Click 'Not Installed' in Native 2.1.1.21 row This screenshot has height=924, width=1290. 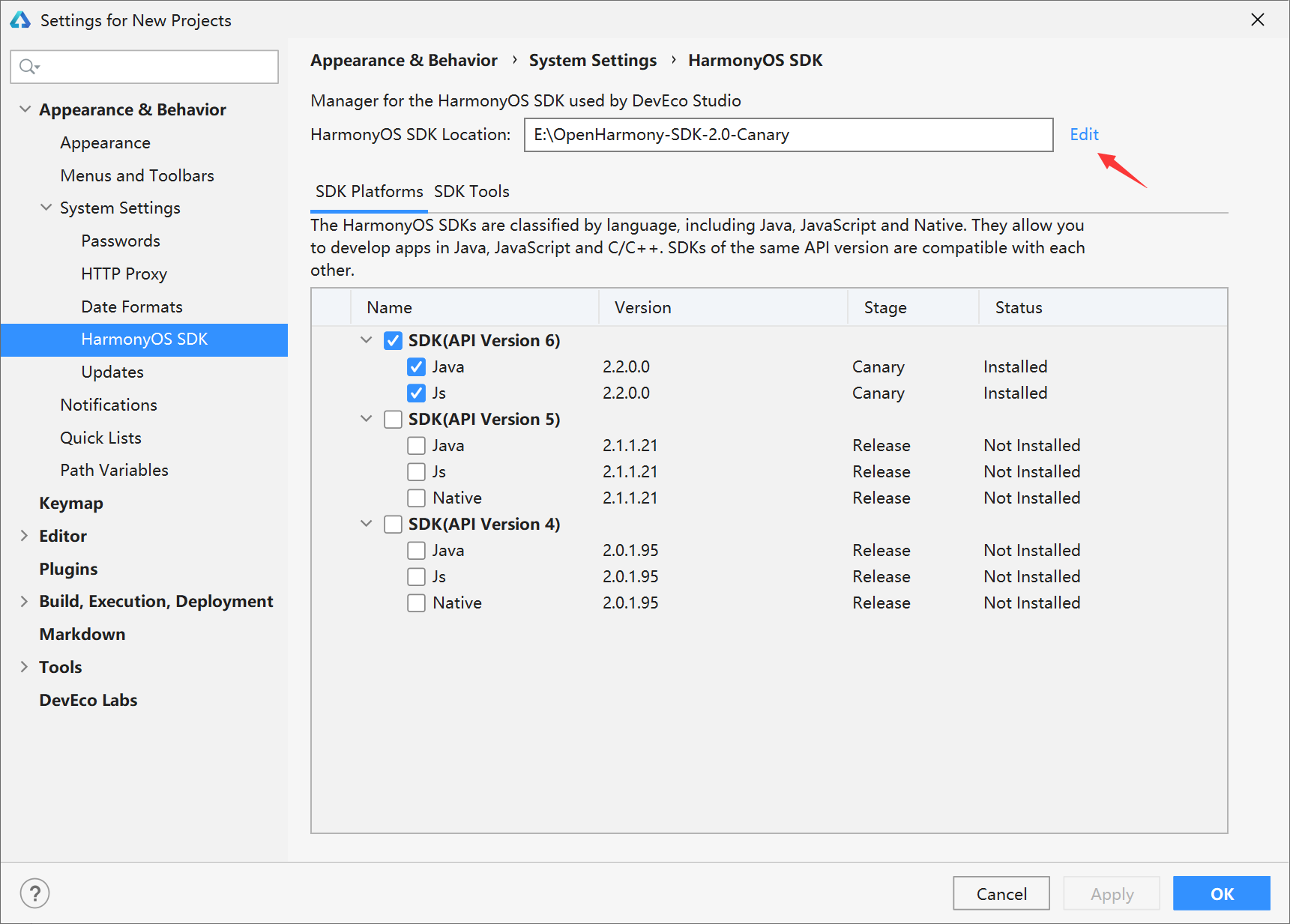1031,498
